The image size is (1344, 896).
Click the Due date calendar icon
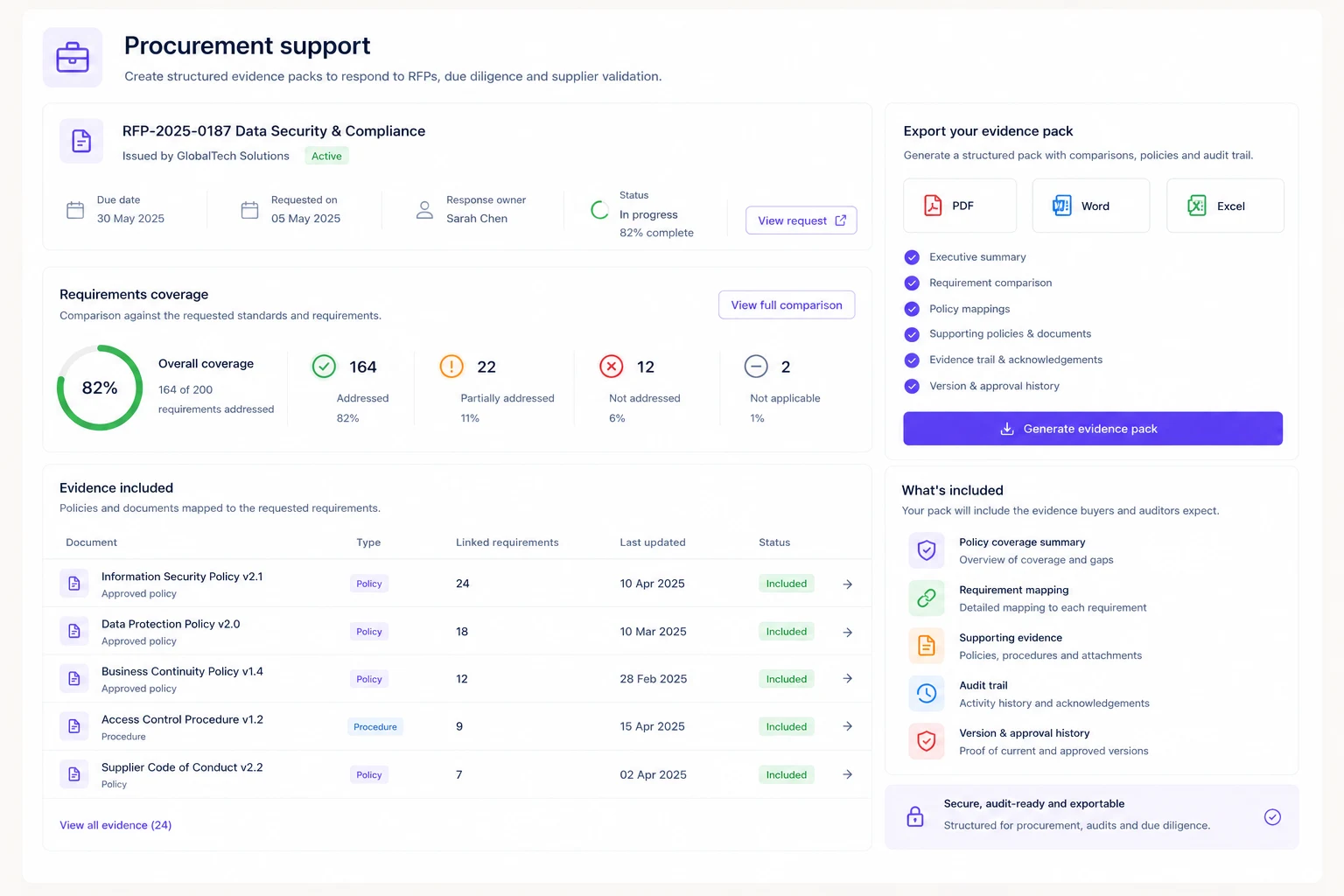click(x=75, y=210)
